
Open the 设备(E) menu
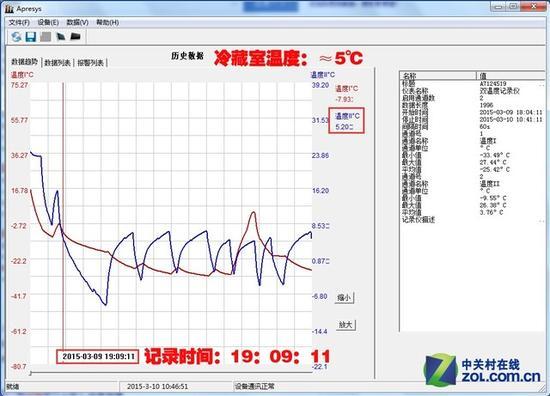[x=48, y=22]
